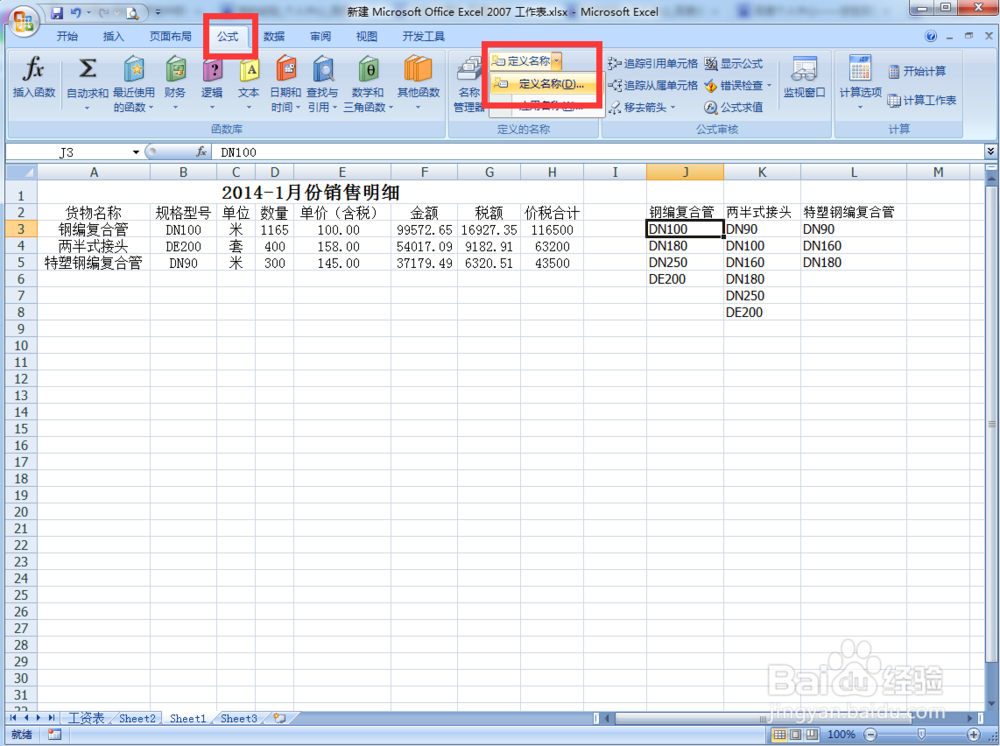Open Lookup and Reference (查找与引用) functions
This screenshot has width=1000, height=746.
(x=323, y=83)
